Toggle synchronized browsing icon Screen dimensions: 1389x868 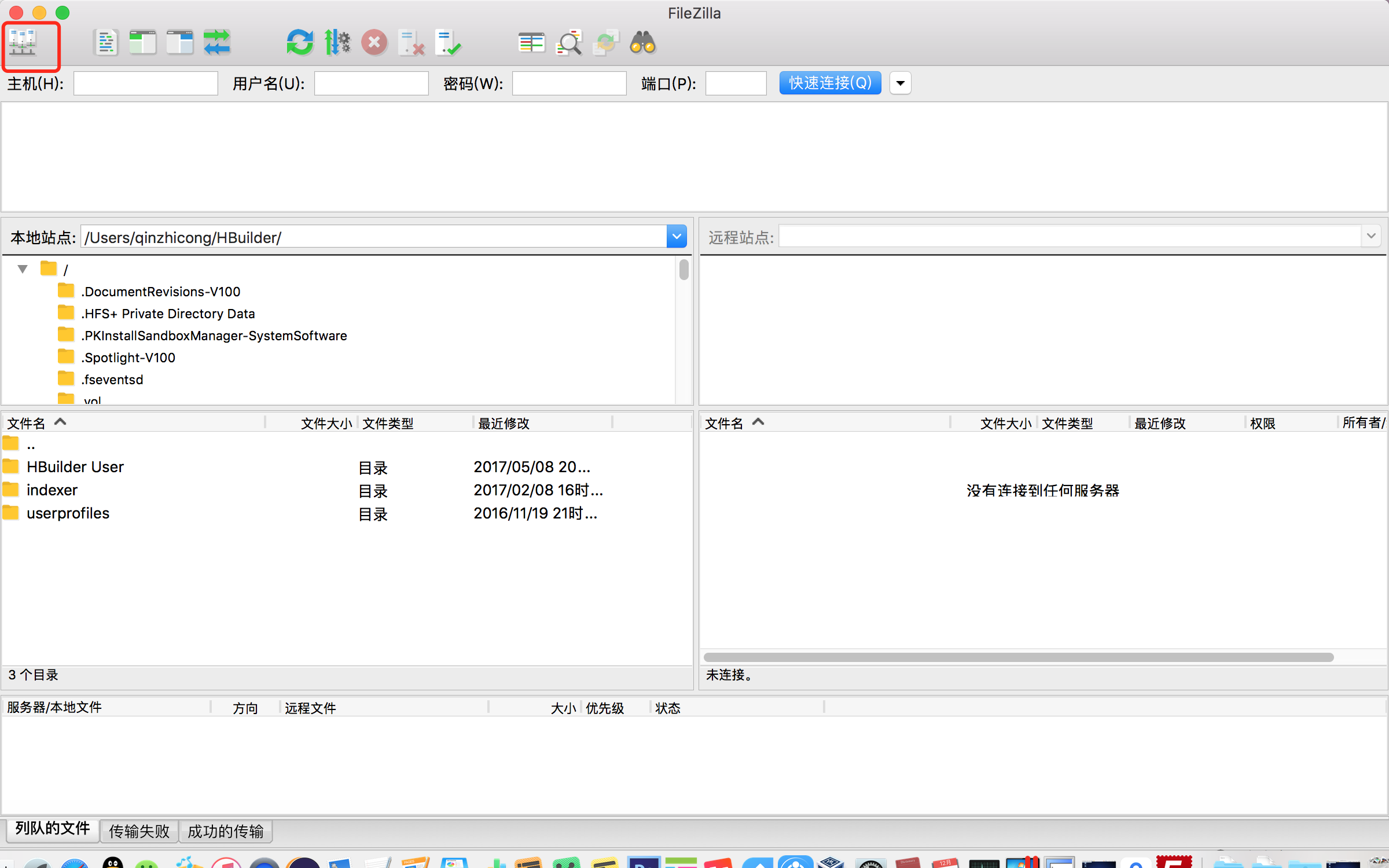pos(606,43)
